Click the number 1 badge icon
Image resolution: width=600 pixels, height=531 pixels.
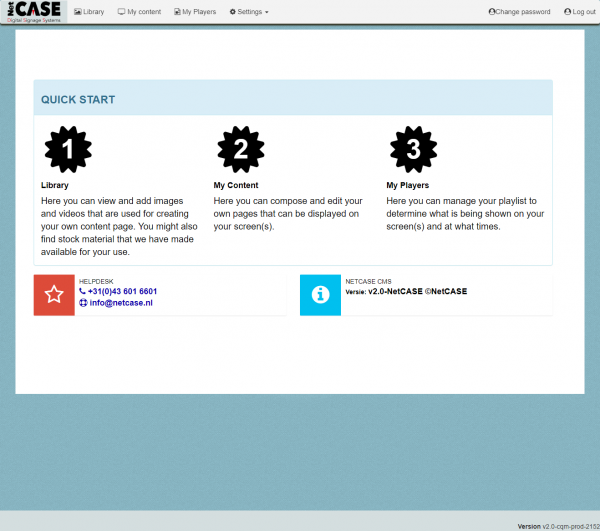point(68,149)
